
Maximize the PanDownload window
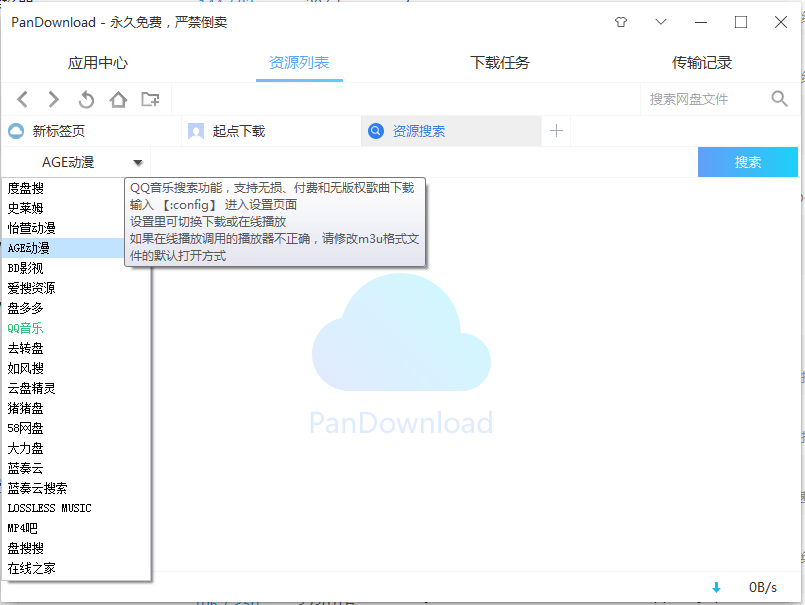(741, 22)
